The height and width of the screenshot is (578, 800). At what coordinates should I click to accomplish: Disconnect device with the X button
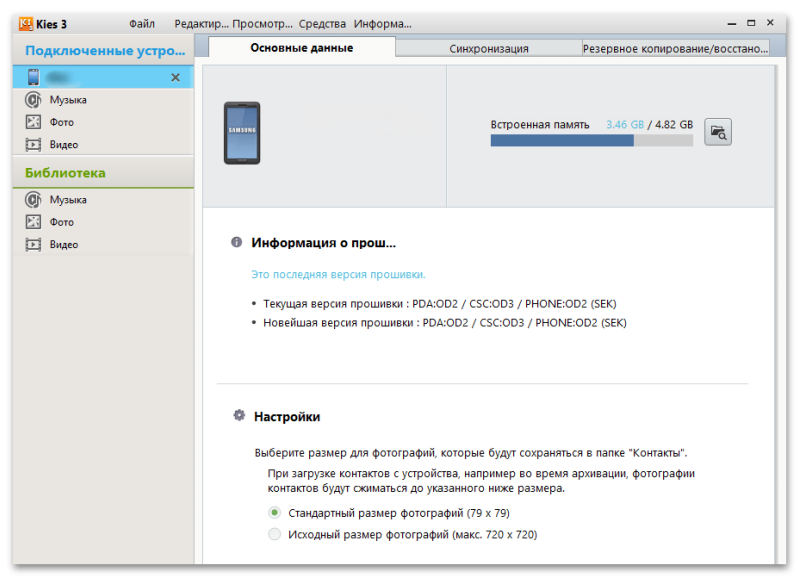(x=176, y=78)
